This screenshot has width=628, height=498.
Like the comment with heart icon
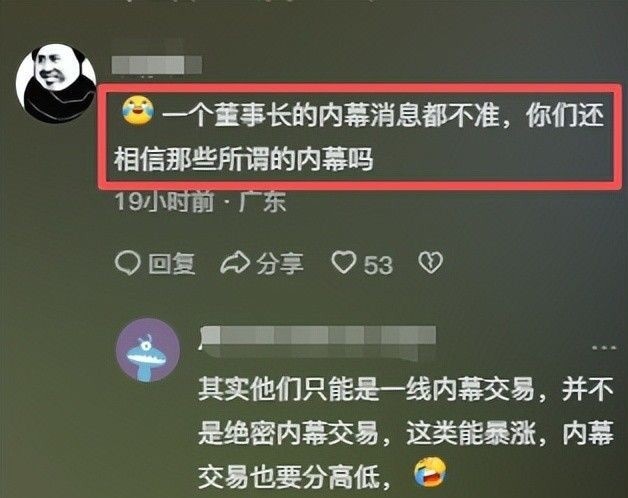(344, 262)
